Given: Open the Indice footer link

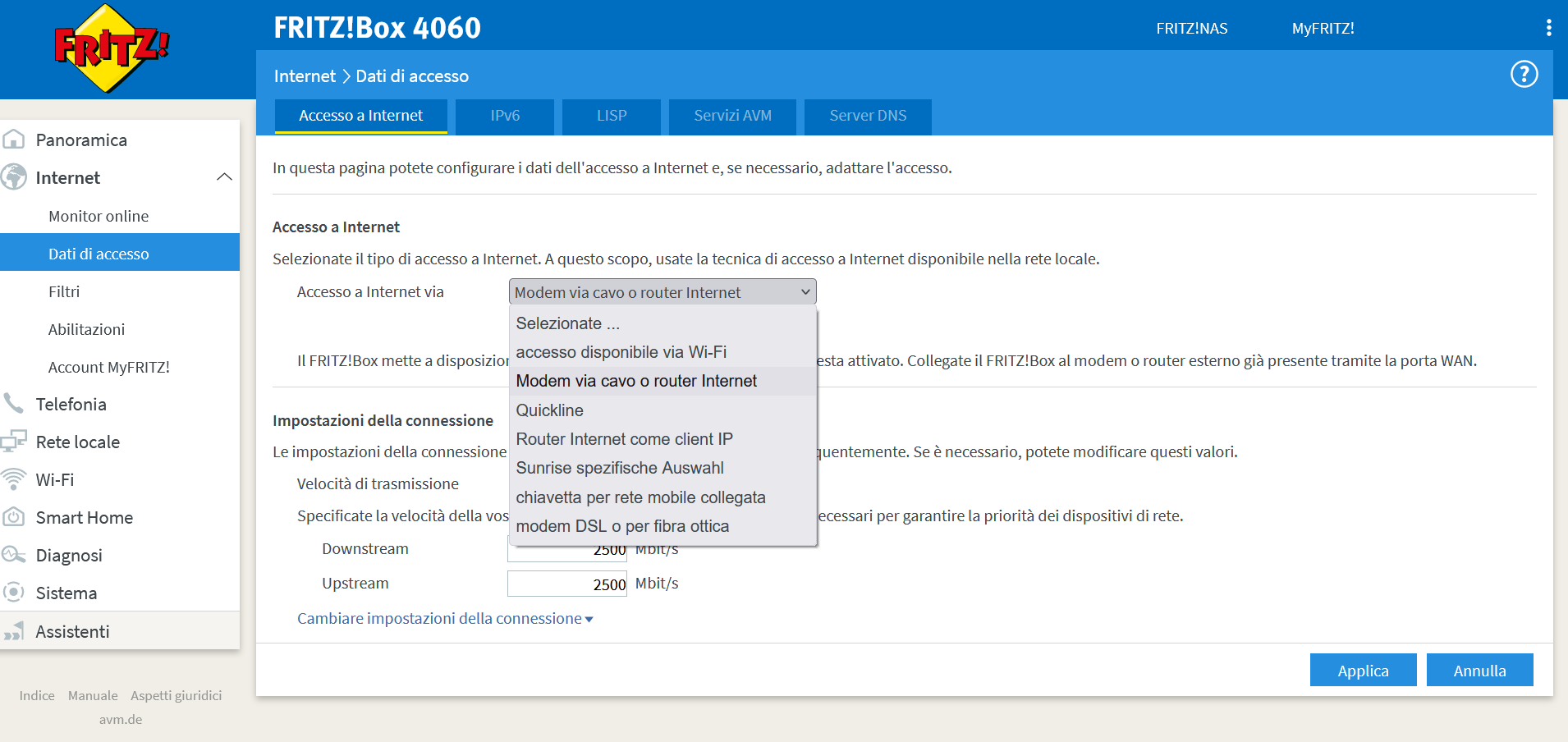Looking at the screenshot, I should coord(37,695).
